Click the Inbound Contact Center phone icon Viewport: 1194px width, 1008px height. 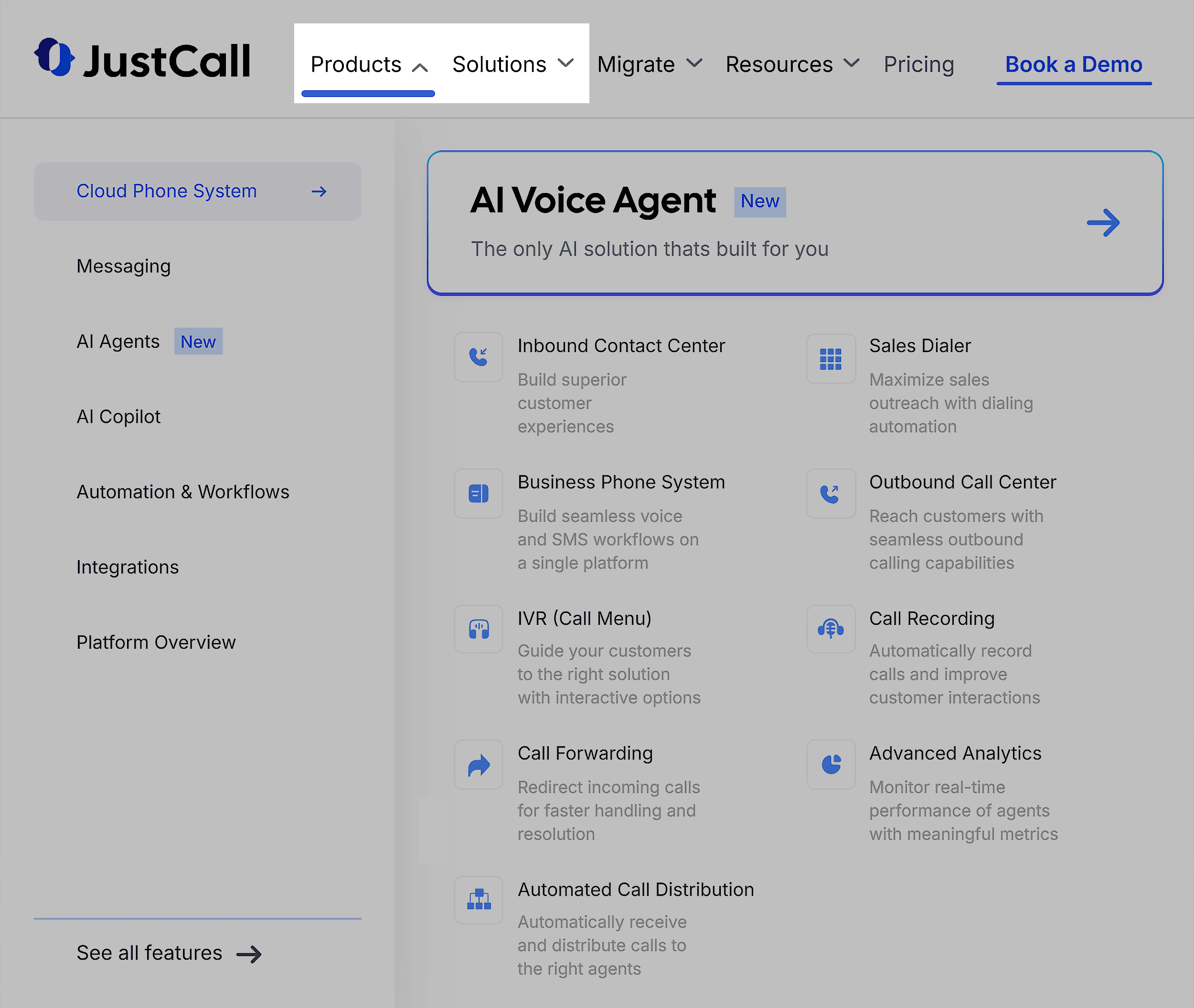478,356
